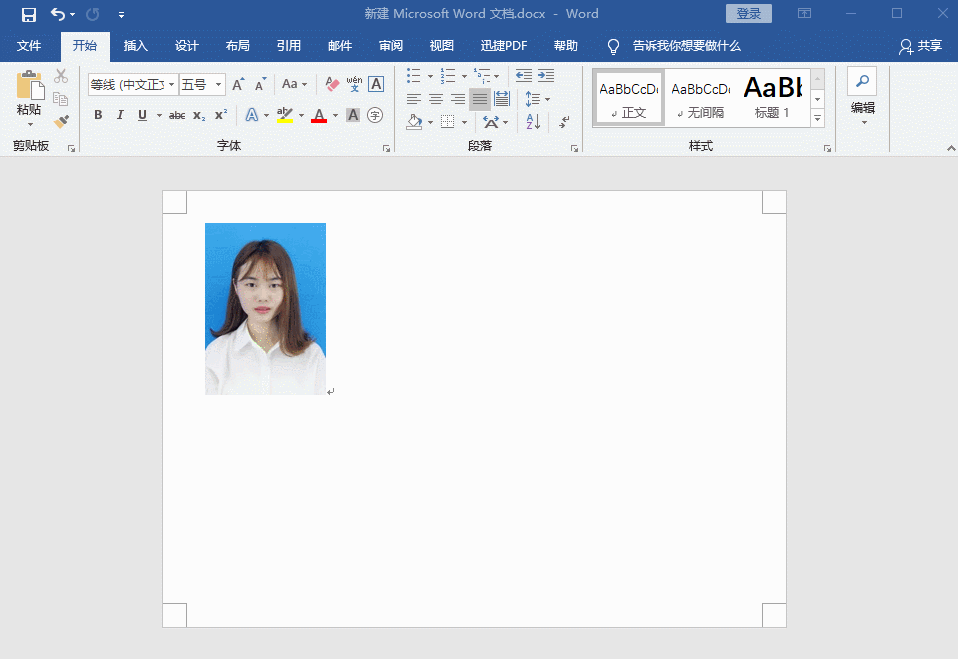Save the document with the floppy icon
Image resolution: width=958 pixels, height=659 pixels.
pyautogui.click(x=28, y=14)
